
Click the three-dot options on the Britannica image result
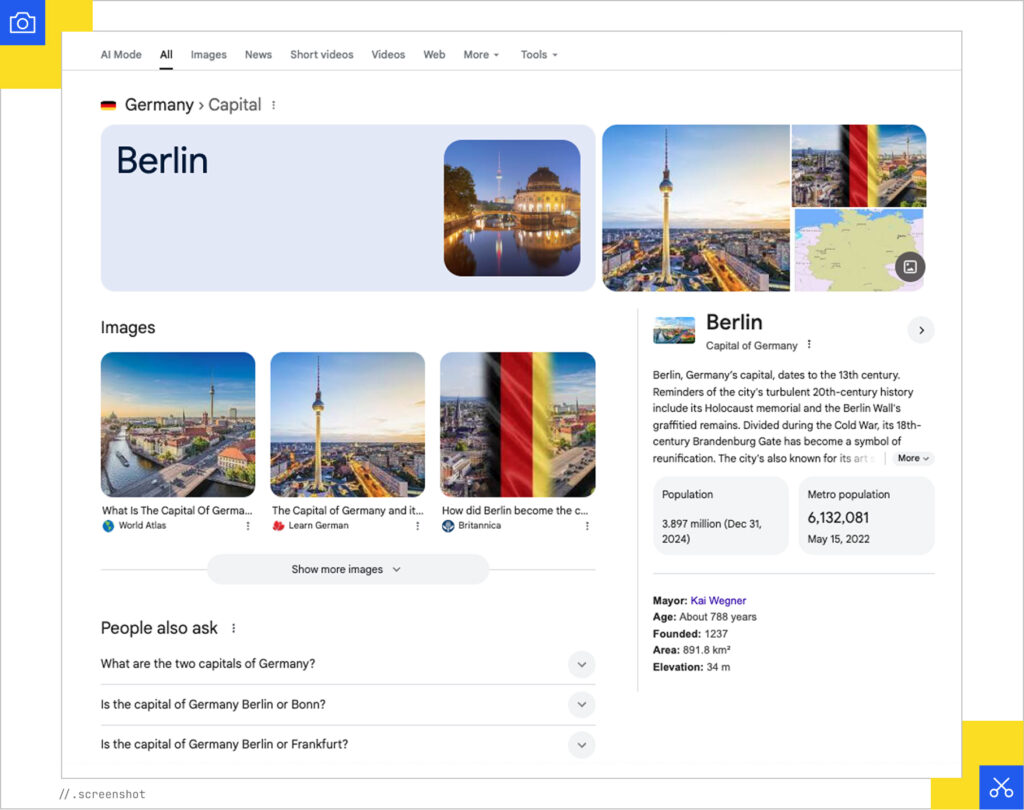click(587, 525)
